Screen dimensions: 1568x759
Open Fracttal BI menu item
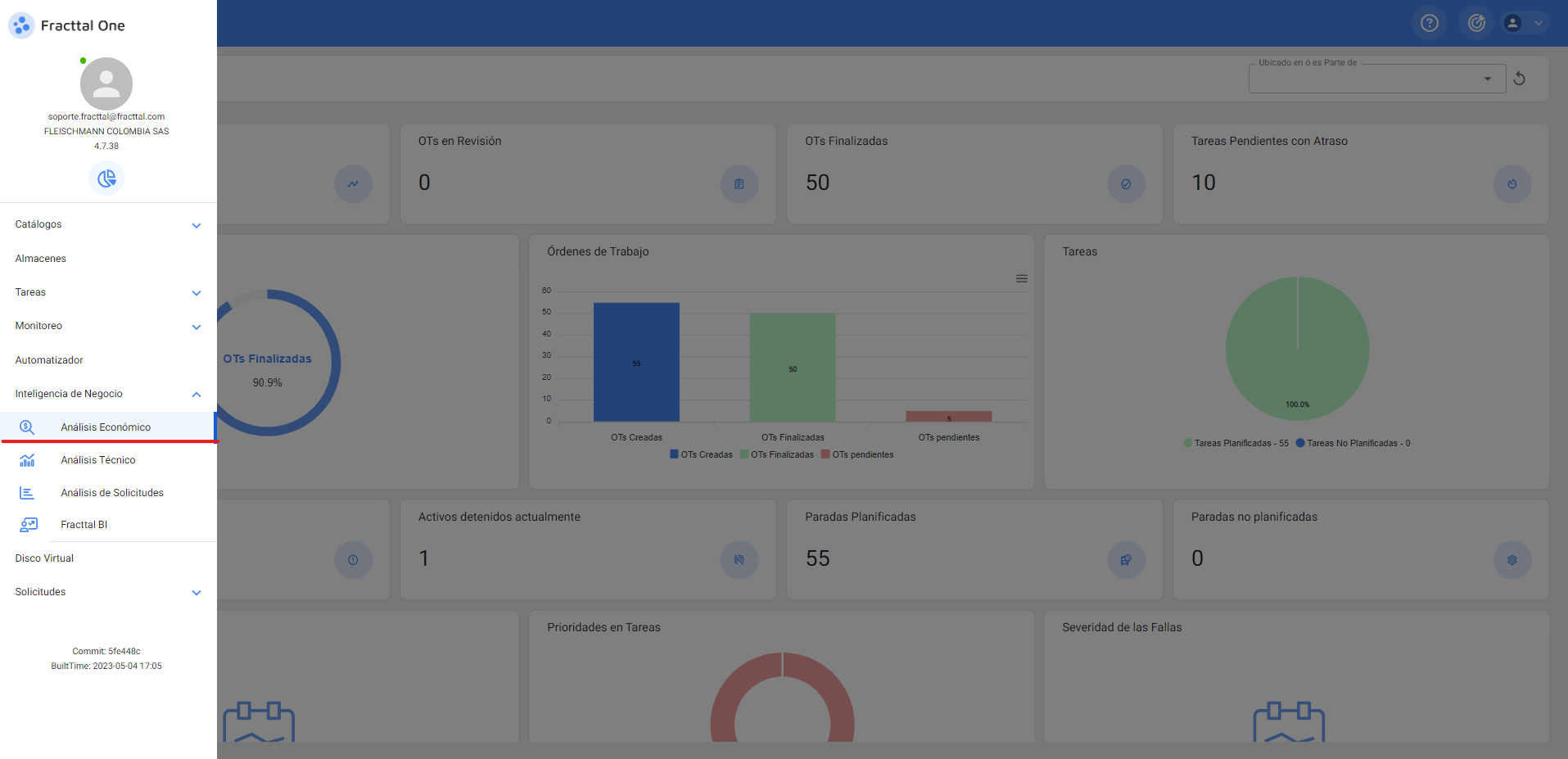(x=84, y=525)
